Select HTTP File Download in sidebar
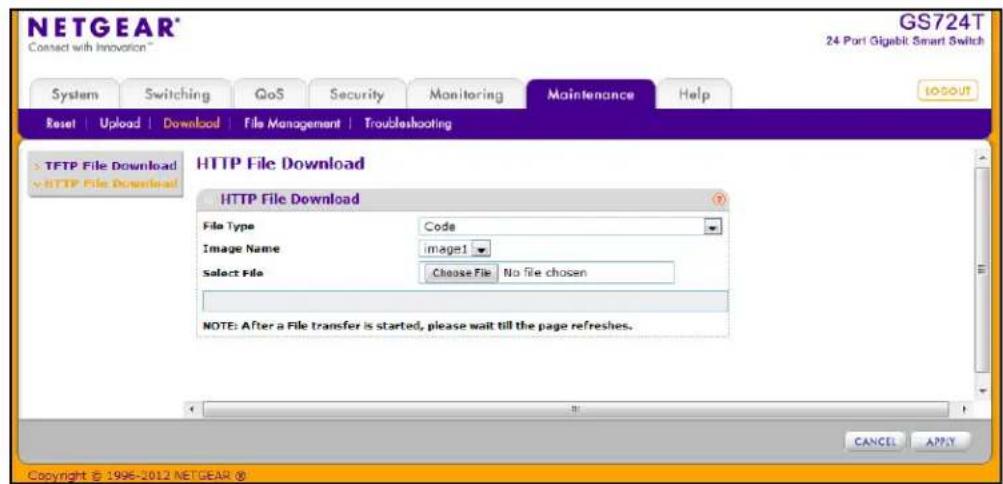Screen dimensions: 1003x484 pos(106,184)
